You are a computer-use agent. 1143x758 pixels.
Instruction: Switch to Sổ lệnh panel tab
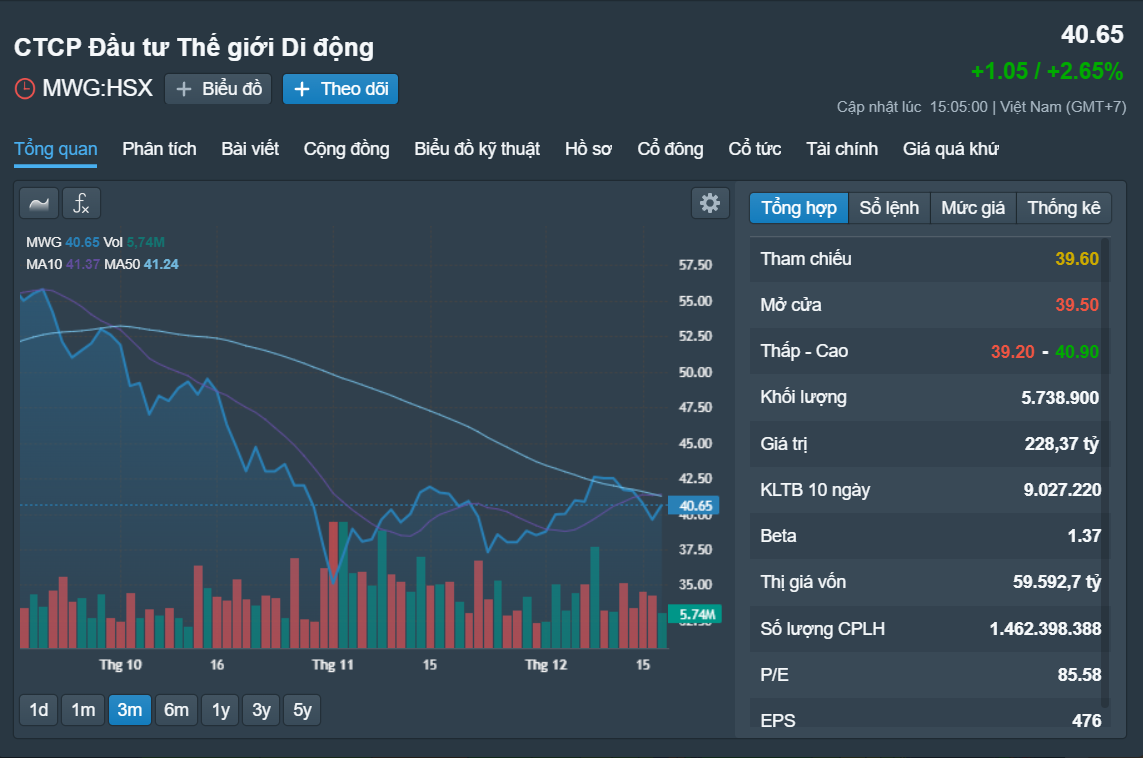tap(889, 208)
